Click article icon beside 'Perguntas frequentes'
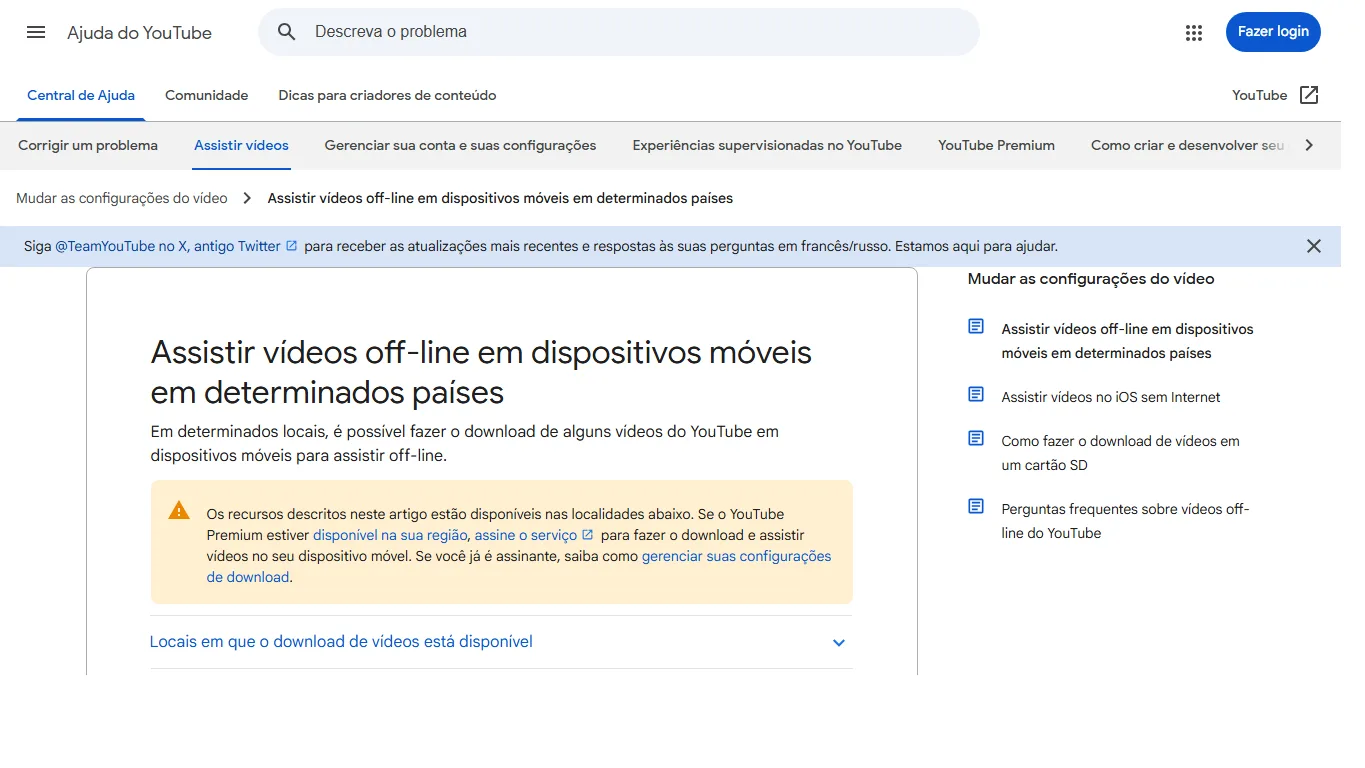 pyautogui.click(x=976, y=507)
